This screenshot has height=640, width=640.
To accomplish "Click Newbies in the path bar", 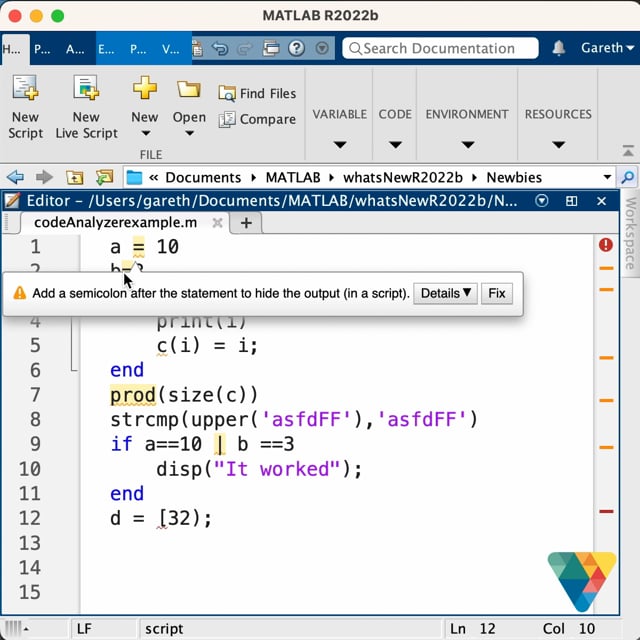I will pyautogui.click(x=514, y=178).
